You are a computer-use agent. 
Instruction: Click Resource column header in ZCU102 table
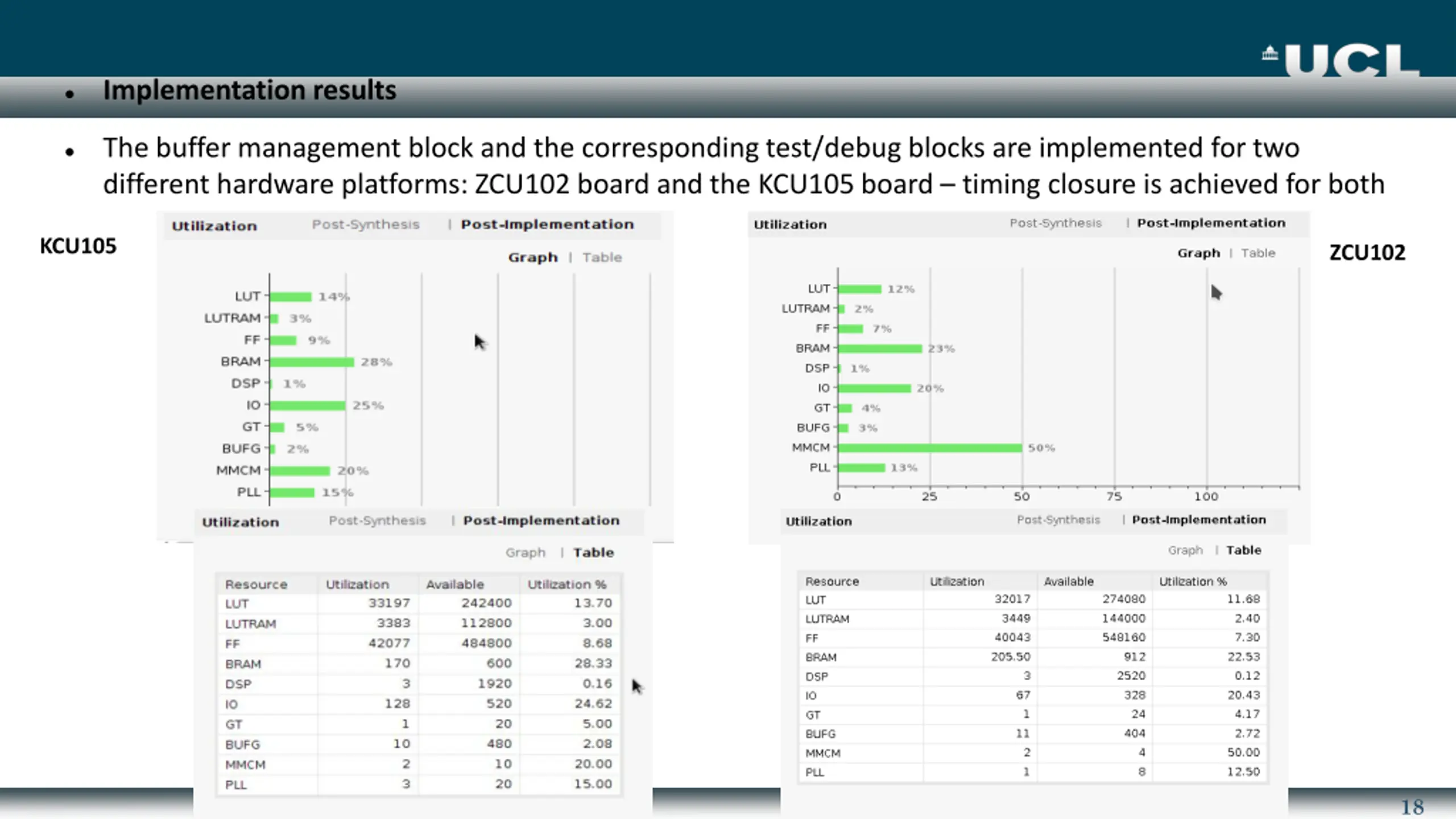pyautogui.click(x=832, y=582)
